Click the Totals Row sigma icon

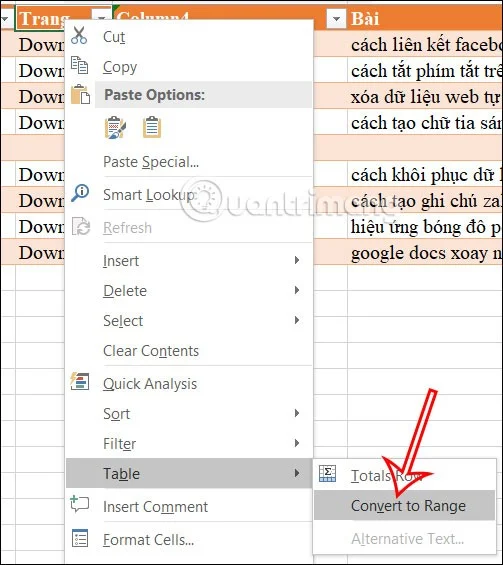[x=328, y=473]
